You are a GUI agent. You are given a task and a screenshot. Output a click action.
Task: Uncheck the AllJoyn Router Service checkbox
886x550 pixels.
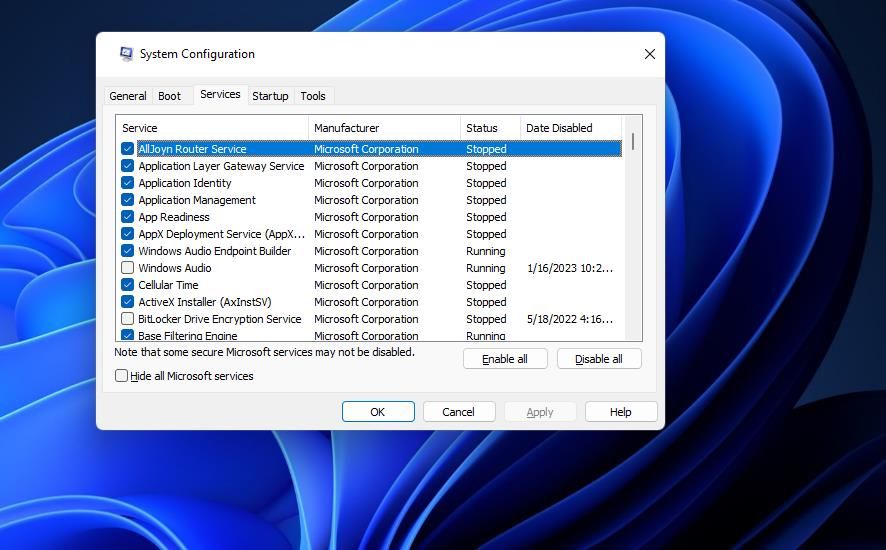(x=127, y=149)
